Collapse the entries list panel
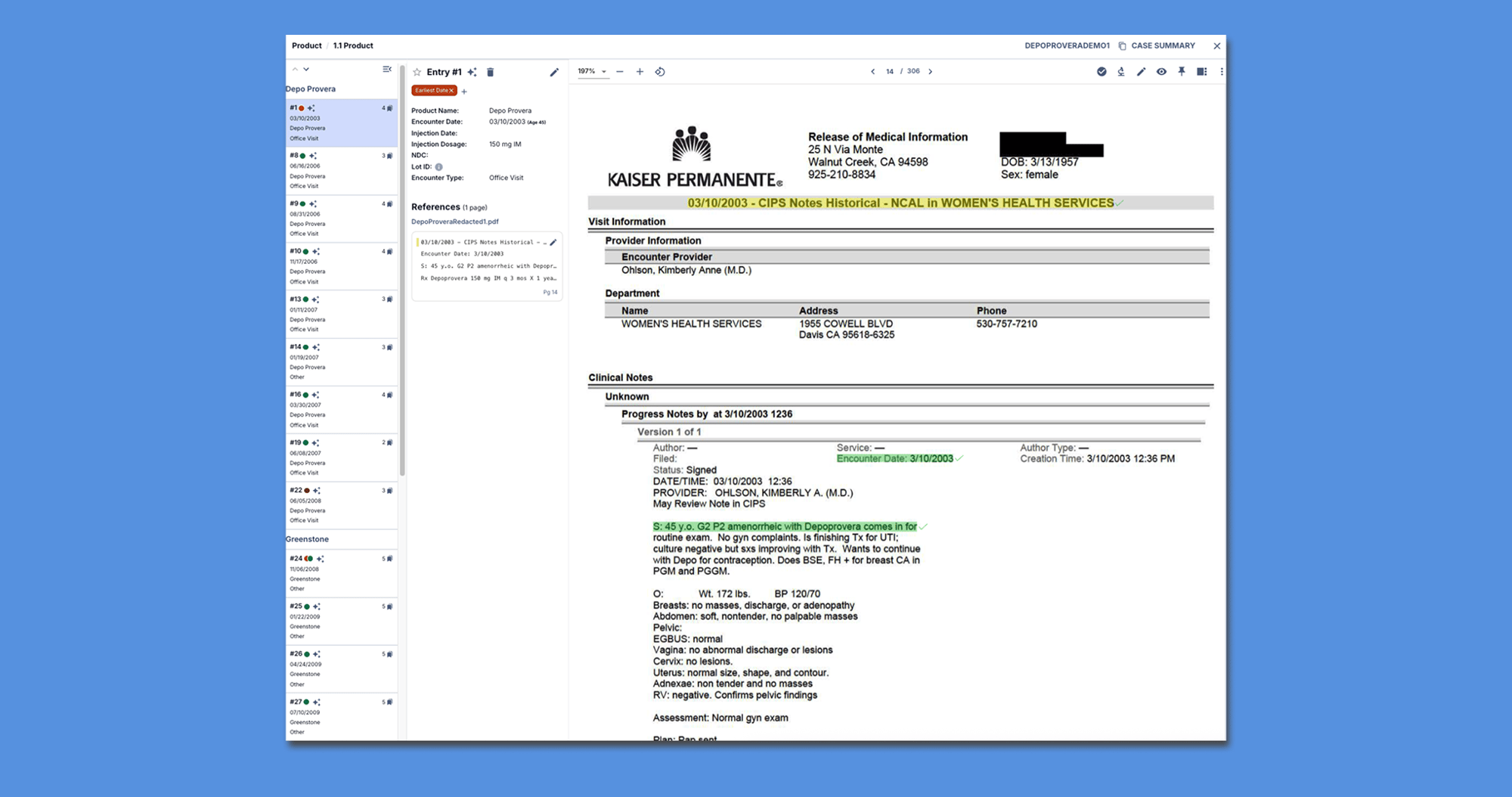The height and width of the screenshot is (797, 1512). [x=387, y=70]
